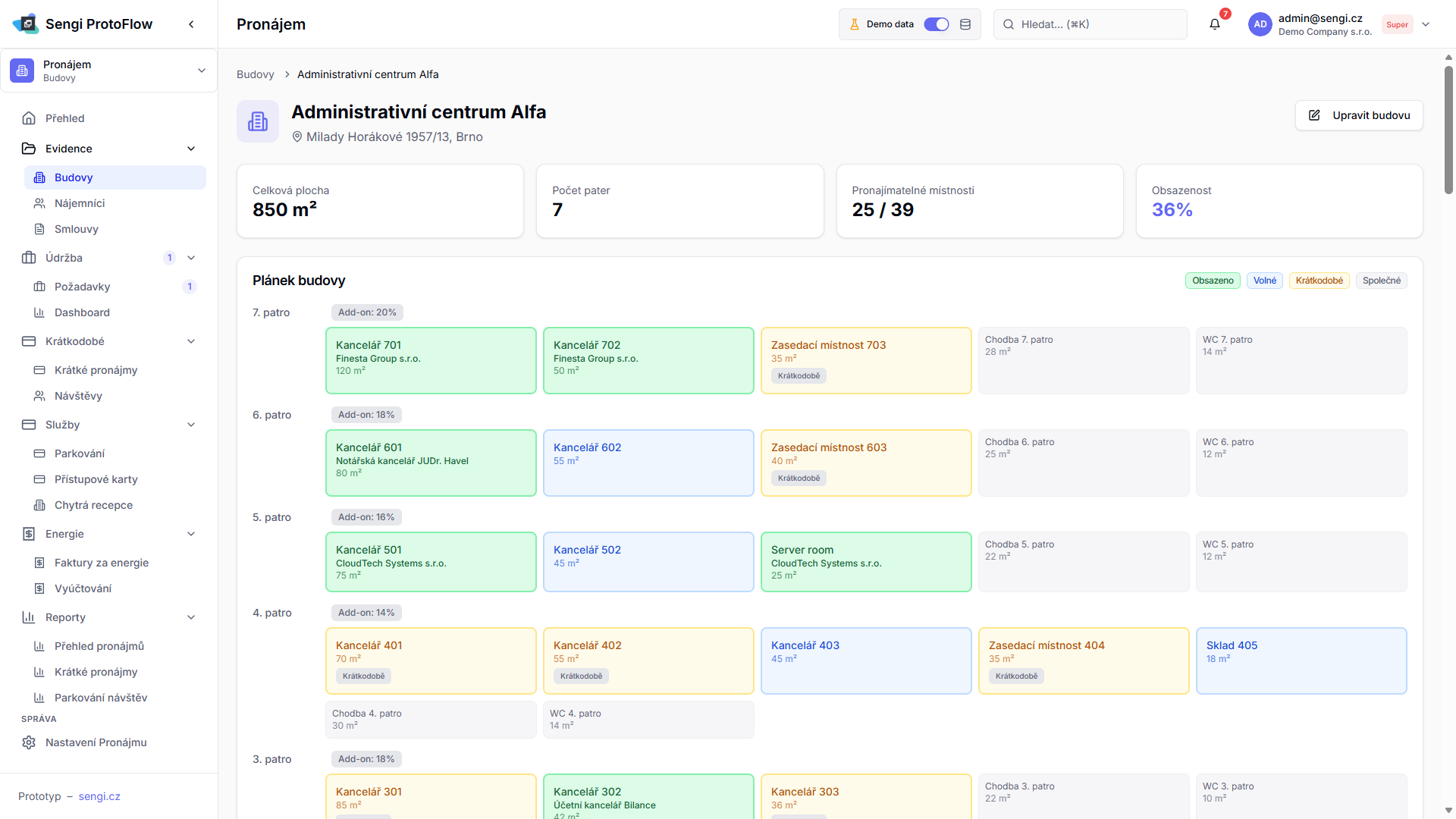Follow the sengi.cz link
The height and width of the screenshot is (819, 1456).
[99, 796]
